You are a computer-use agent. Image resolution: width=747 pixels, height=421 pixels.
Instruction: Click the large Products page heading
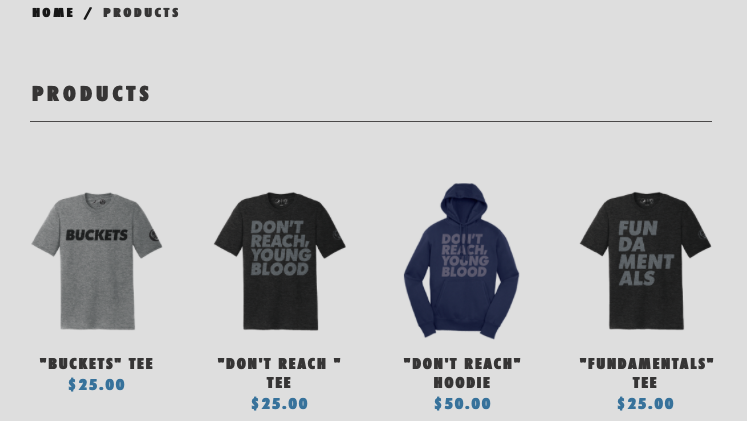[x=91, y=94]
